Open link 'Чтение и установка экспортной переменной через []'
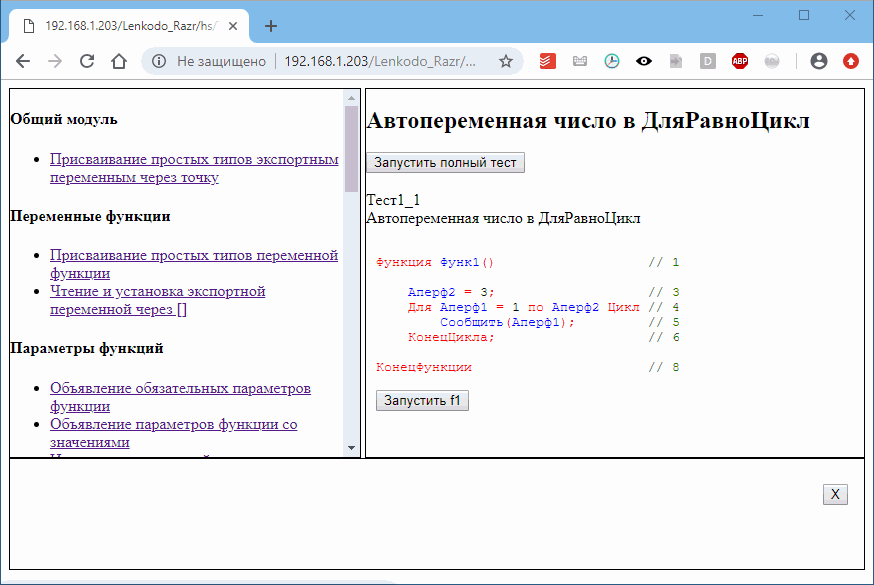Viewport: 874px width, 585px height. click(158, 300)
